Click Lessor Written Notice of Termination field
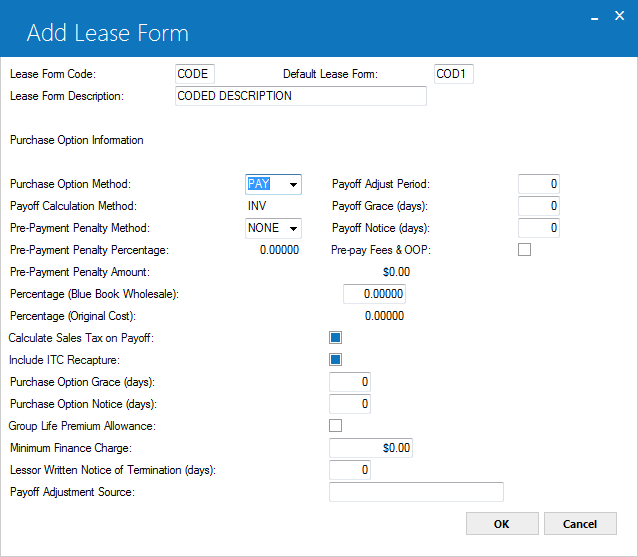This screenshot has width=638, height=557. pyautogui.click(x=350, y=470)
